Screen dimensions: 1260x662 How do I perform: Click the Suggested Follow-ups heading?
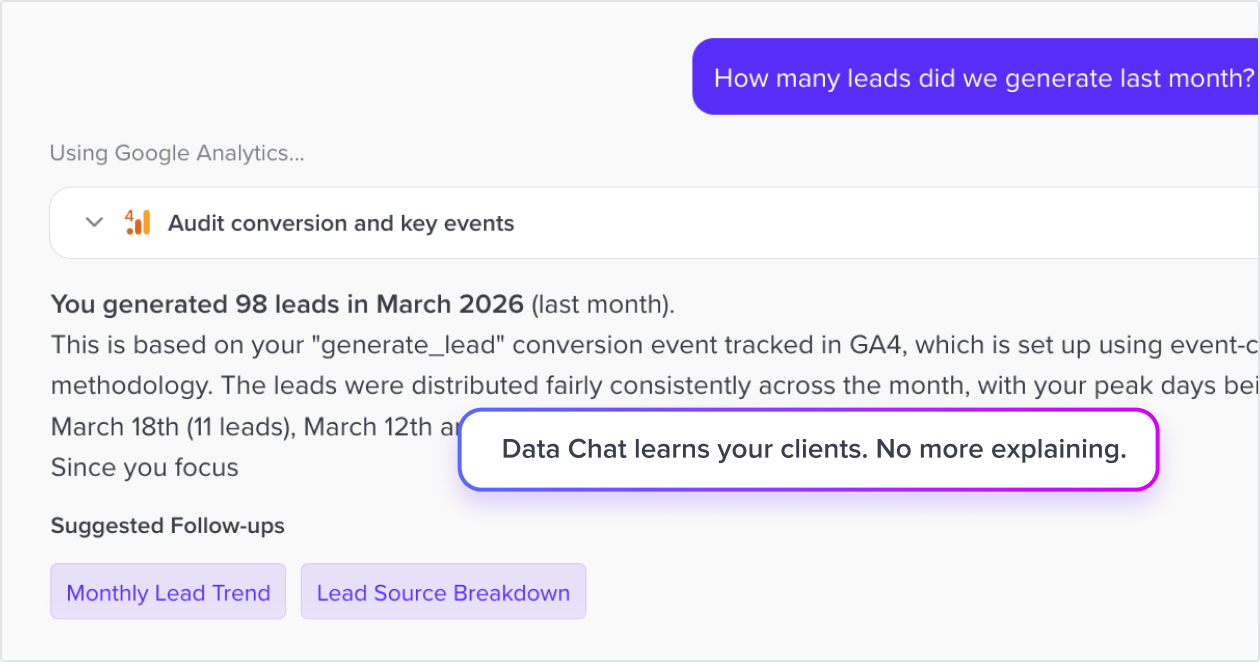point(167,525)
